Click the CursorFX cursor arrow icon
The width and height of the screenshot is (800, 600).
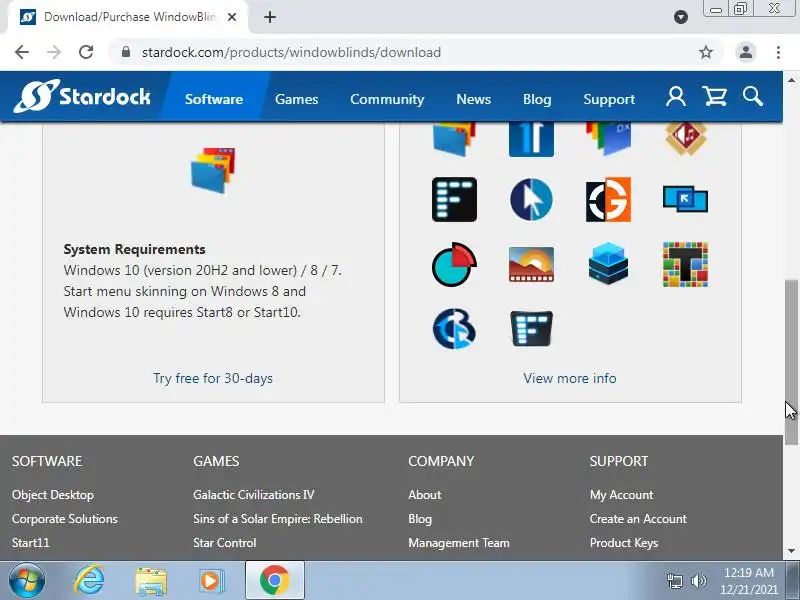(x=531, y=199)
